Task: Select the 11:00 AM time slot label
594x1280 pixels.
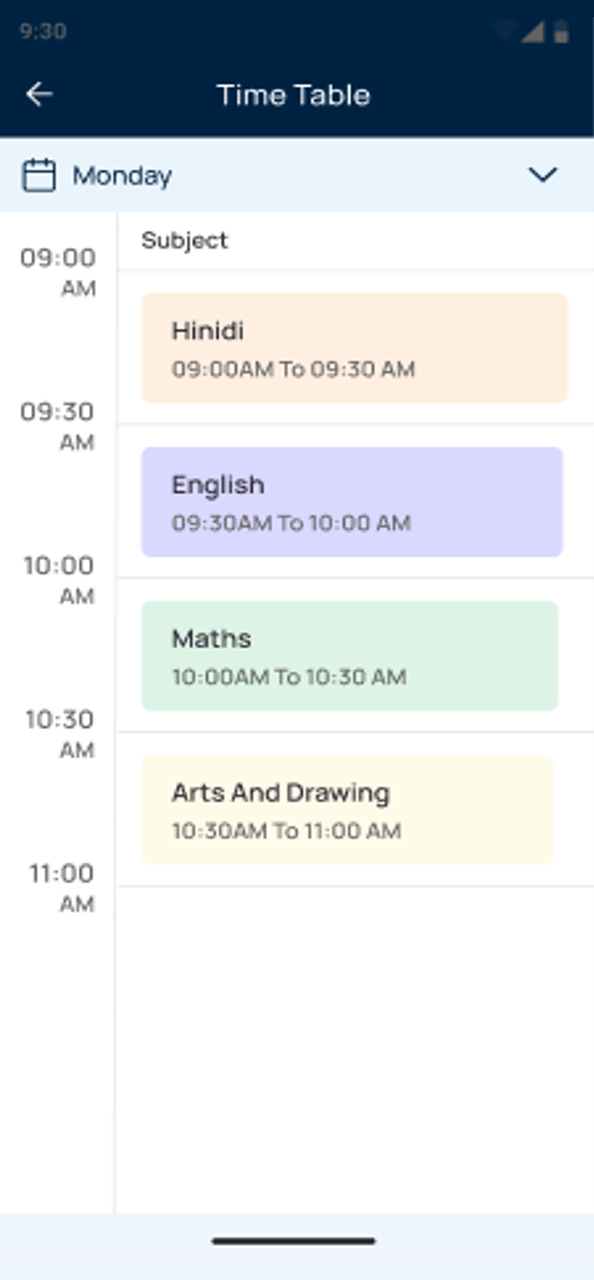Action: point(61,889)
